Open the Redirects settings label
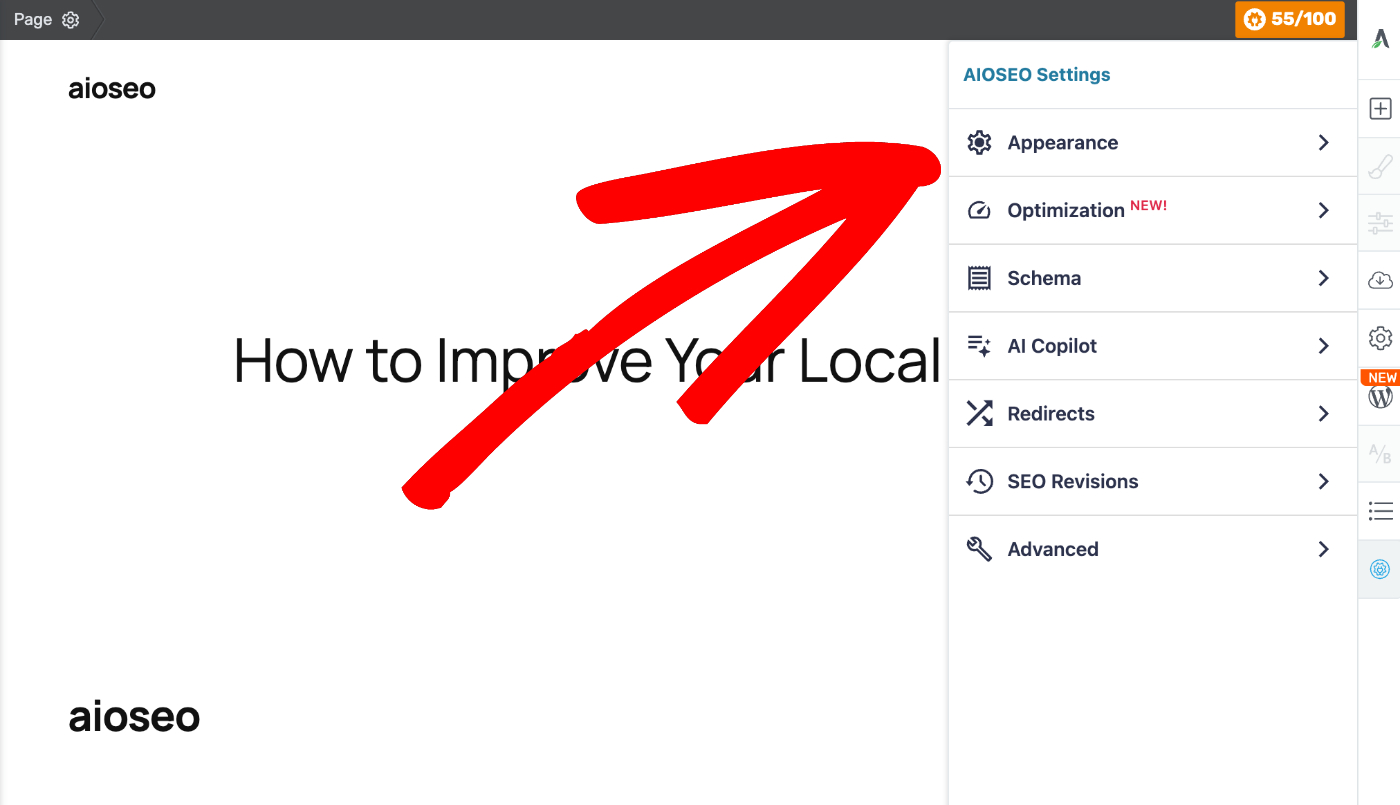Viewport: 1400px width, 805px height. point(1051,414)
